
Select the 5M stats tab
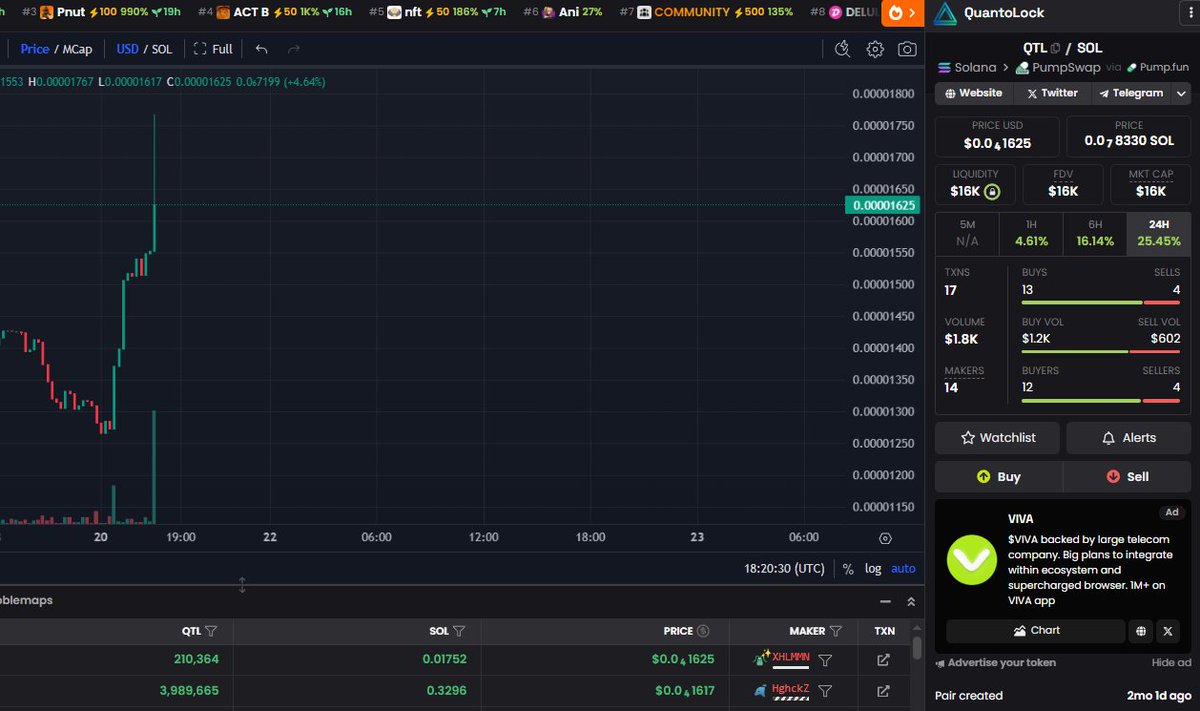[967, 233]
